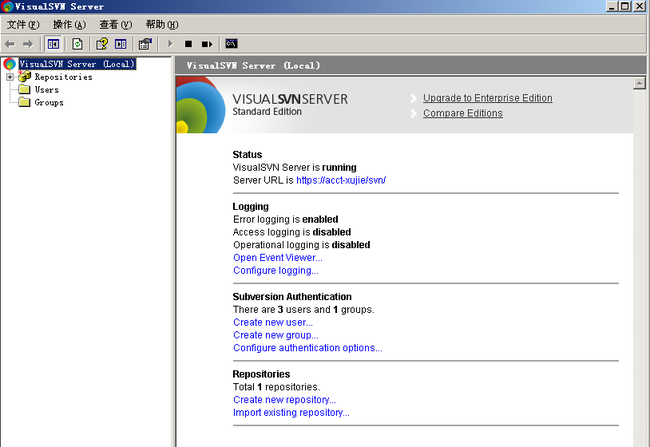Image resolution: width=650 pixels, height=447 pixels.
Task: Toggle the show/hide action pane button
Action: coord(121,44)
